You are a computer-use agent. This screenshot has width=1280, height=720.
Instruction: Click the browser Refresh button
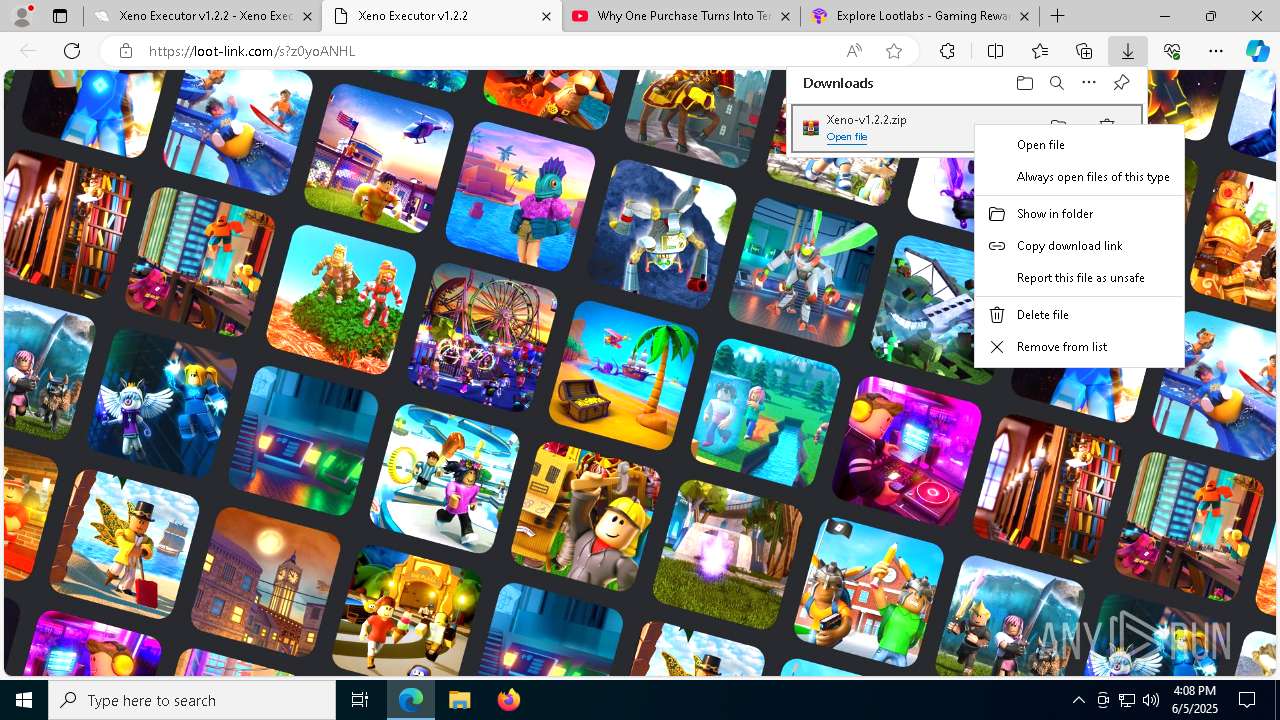[72, 51]
